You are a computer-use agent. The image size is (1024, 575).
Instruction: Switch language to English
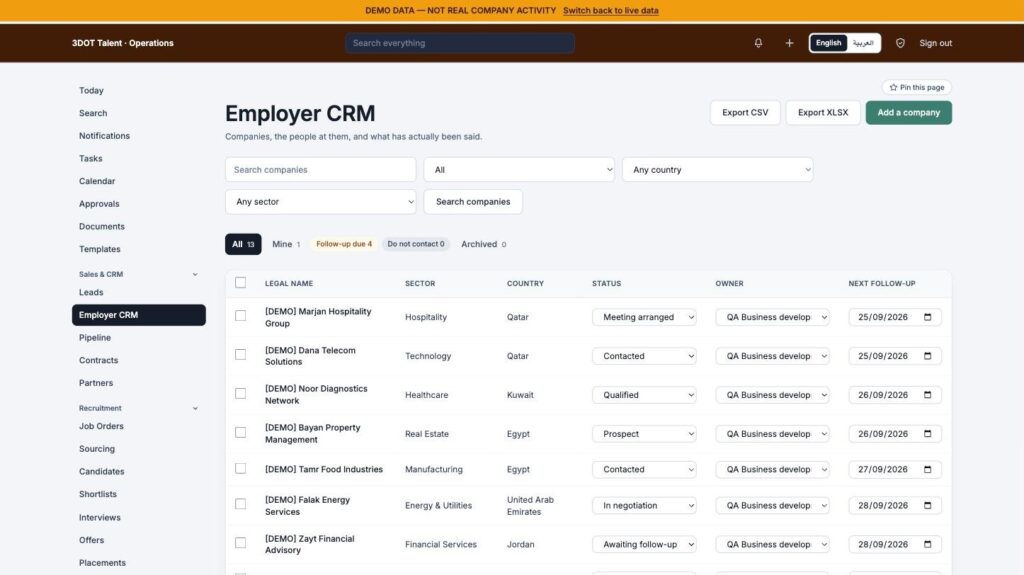click(x=828, y=43)
